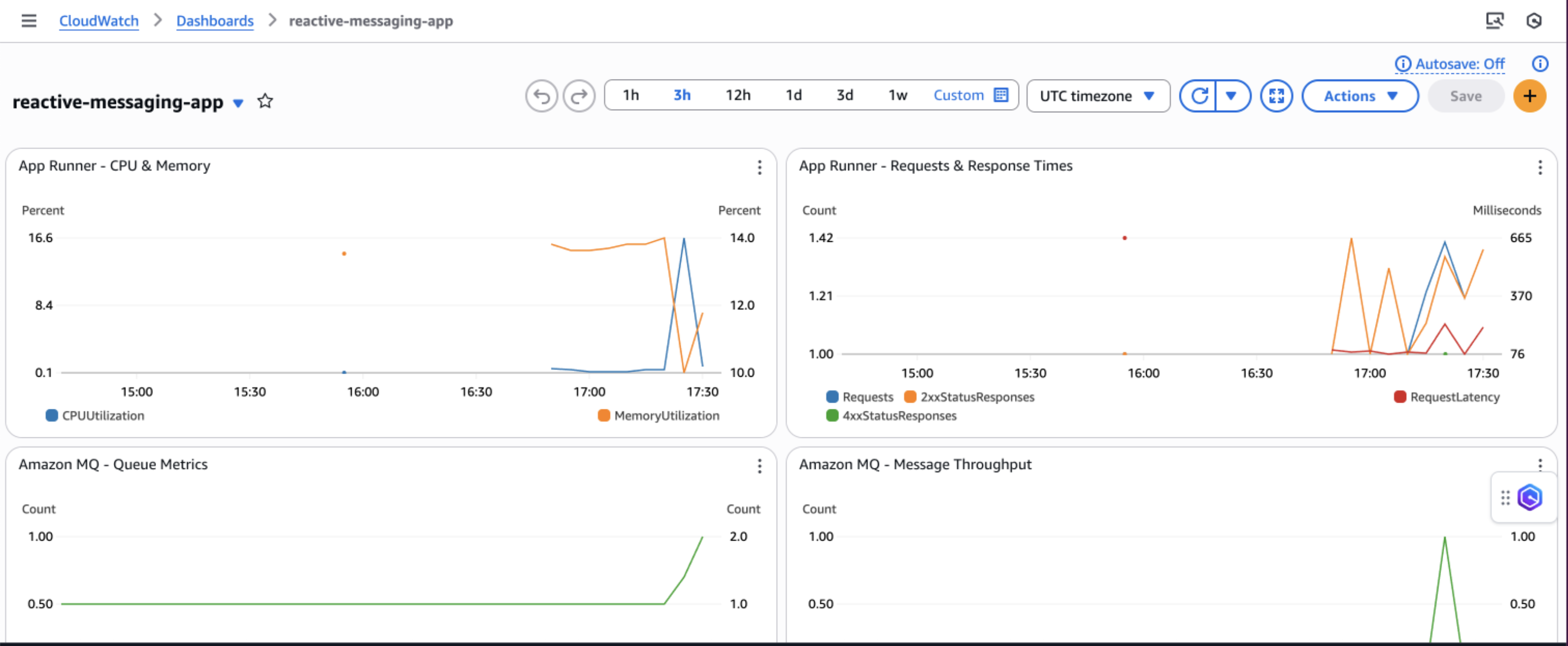
Task: Open the hamburger navigation menu
Action: pos(28,21)
